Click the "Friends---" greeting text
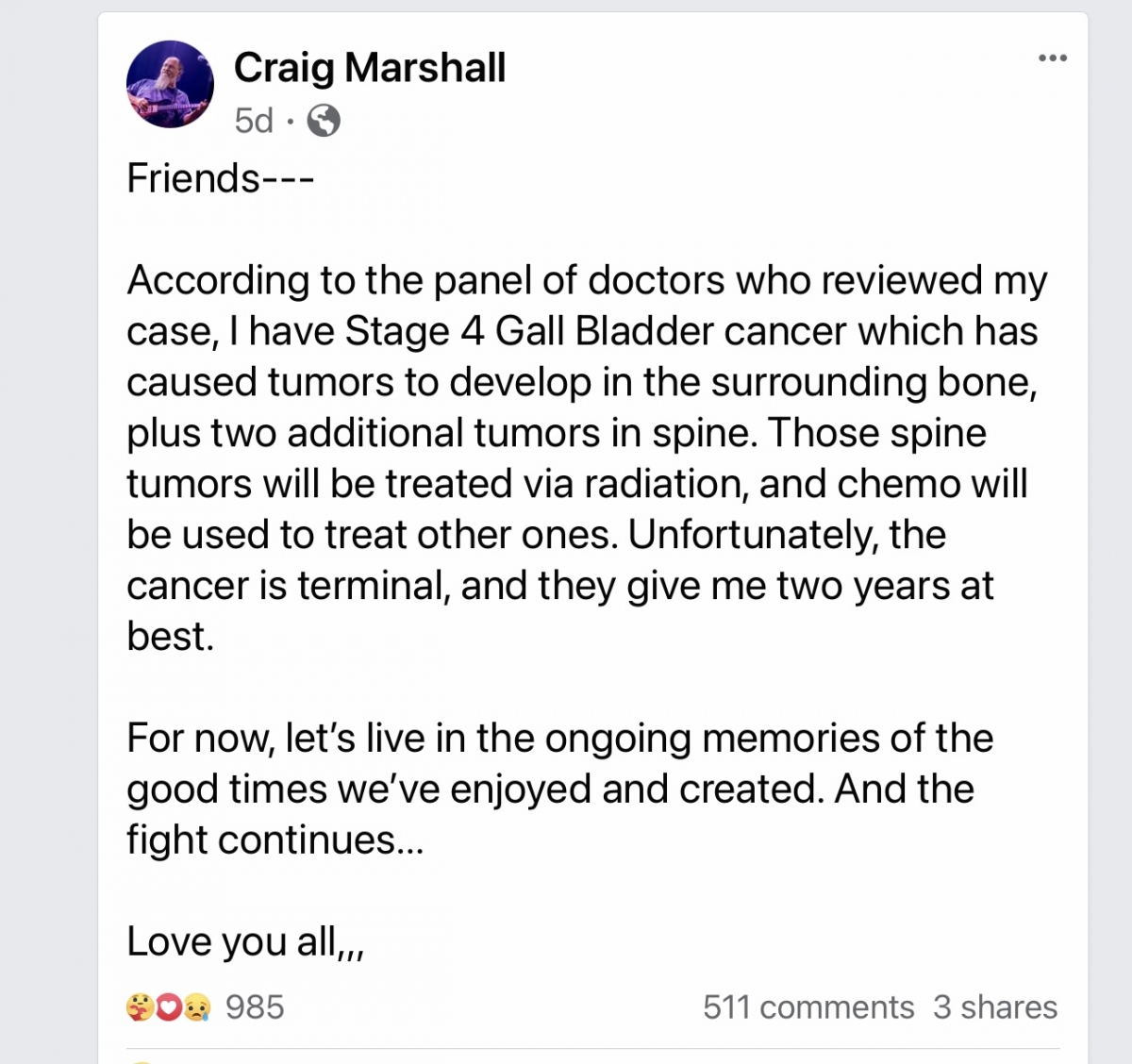Image resolution: width=1132 pixels, height=1064 pixels. pos(220,178)
